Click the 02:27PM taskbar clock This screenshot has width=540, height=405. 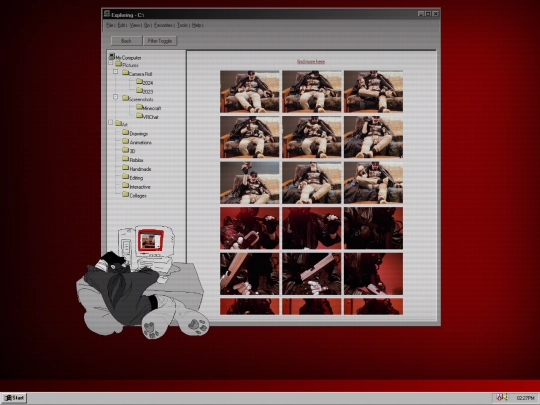click(525, 398)
